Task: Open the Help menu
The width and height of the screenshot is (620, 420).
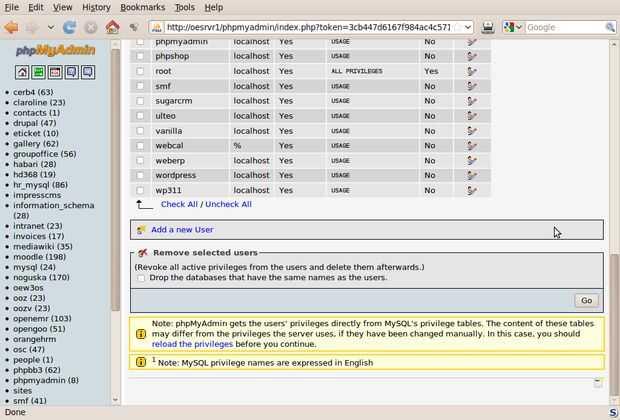Action: pos(214,8)
